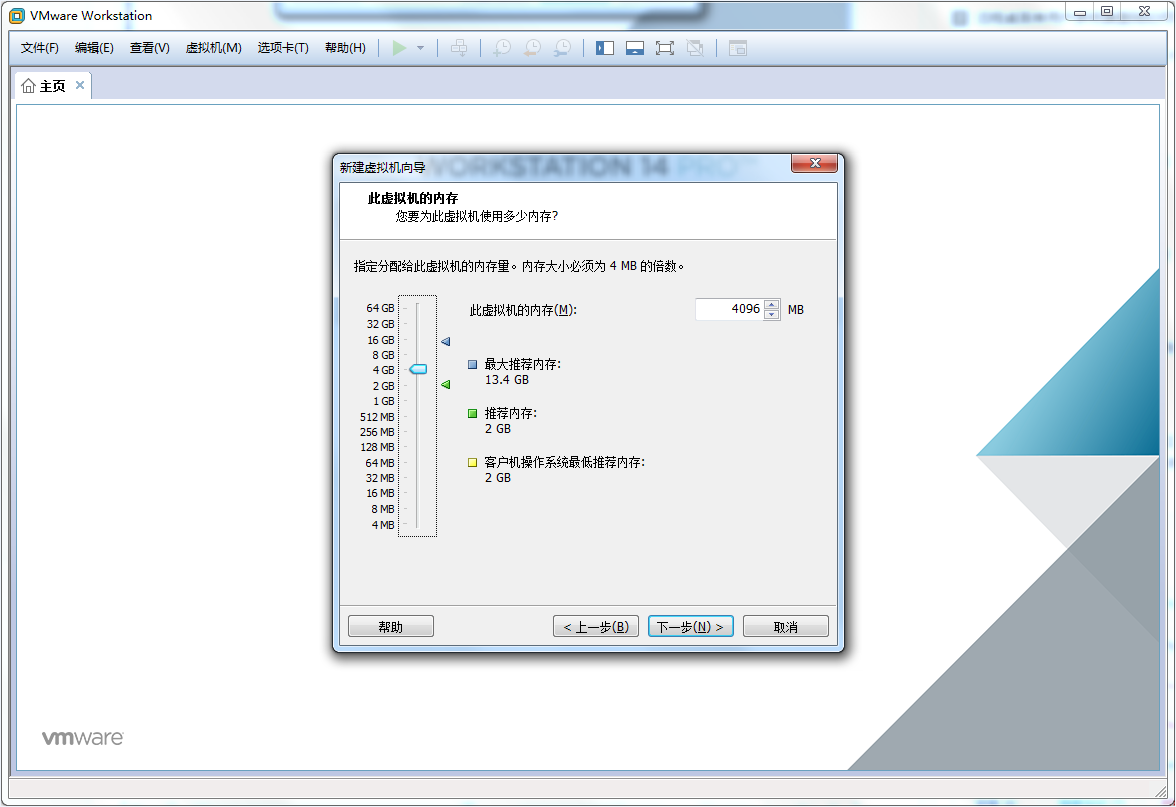The image size is (1176, 807).
Task: Click the take snapshot clock icon
Action: (502, 48)
